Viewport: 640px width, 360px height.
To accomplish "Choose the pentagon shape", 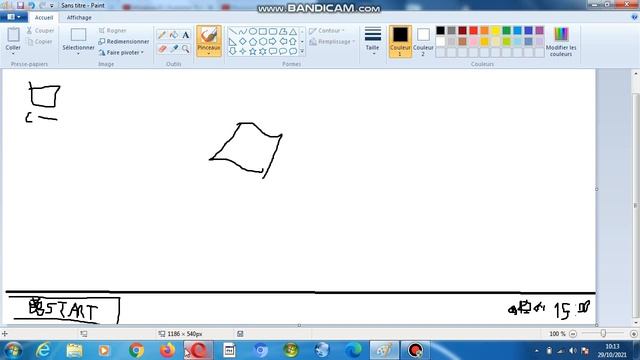I will click(253, 42).
